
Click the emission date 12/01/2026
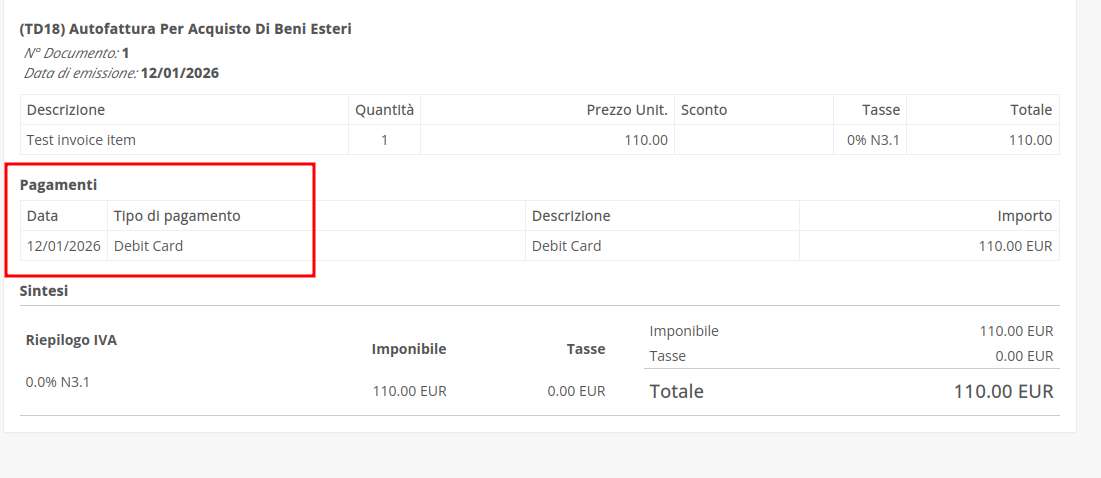pyautogui.click(x=180, y=73)
